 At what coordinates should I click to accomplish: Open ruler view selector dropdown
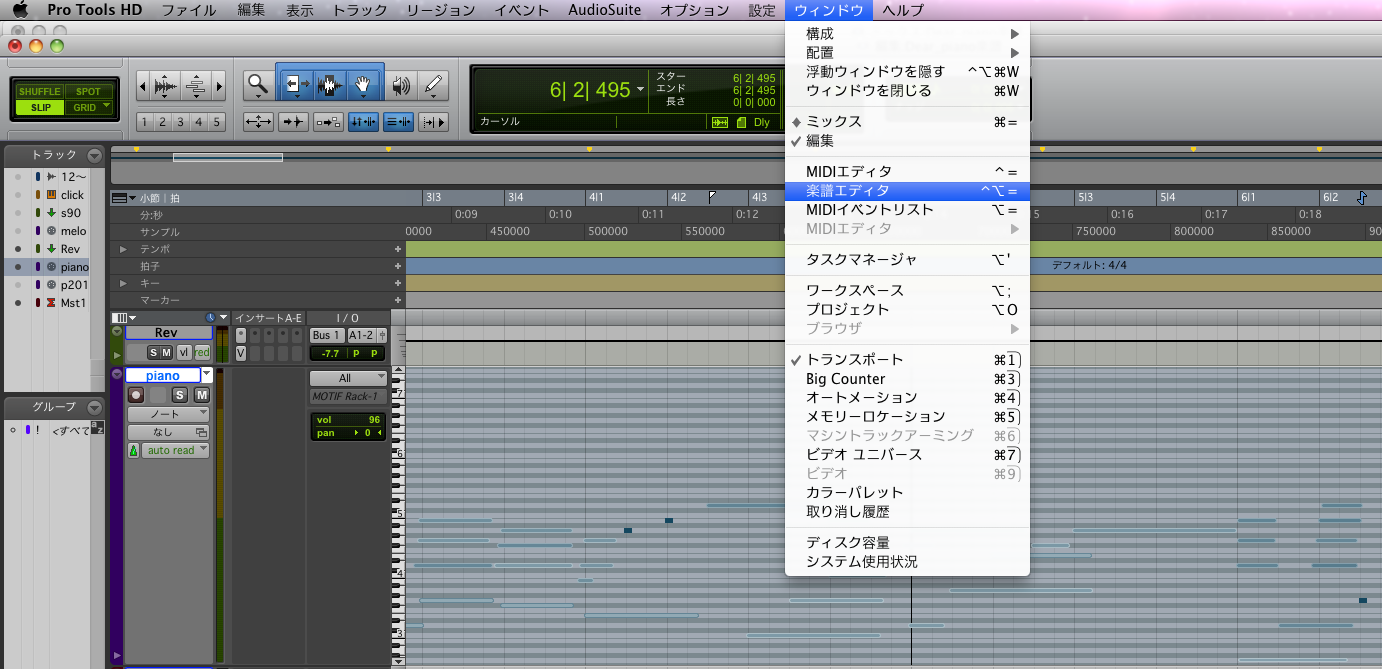124,198
